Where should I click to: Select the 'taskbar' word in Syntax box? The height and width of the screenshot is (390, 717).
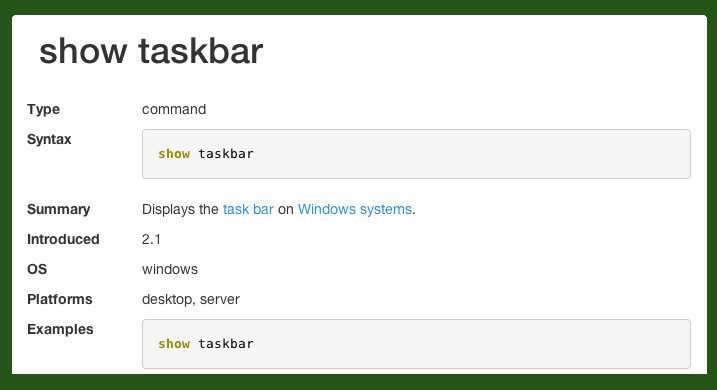[226, 154]
